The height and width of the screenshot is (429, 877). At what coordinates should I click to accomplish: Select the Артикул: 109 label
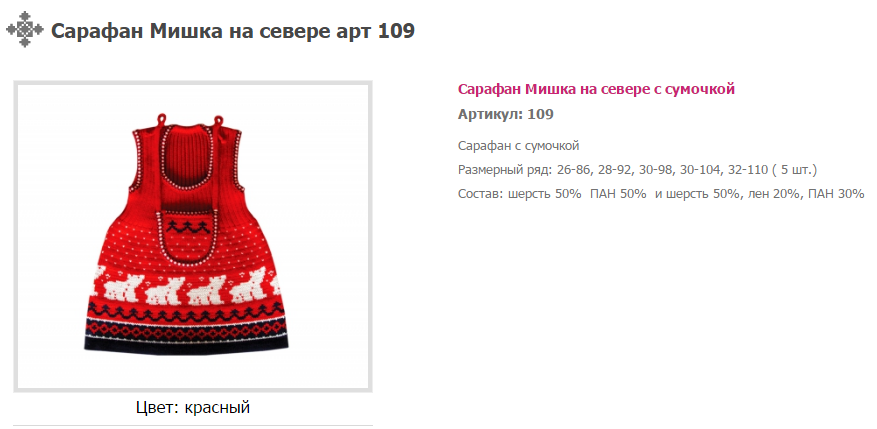click(x=506, y=115)
